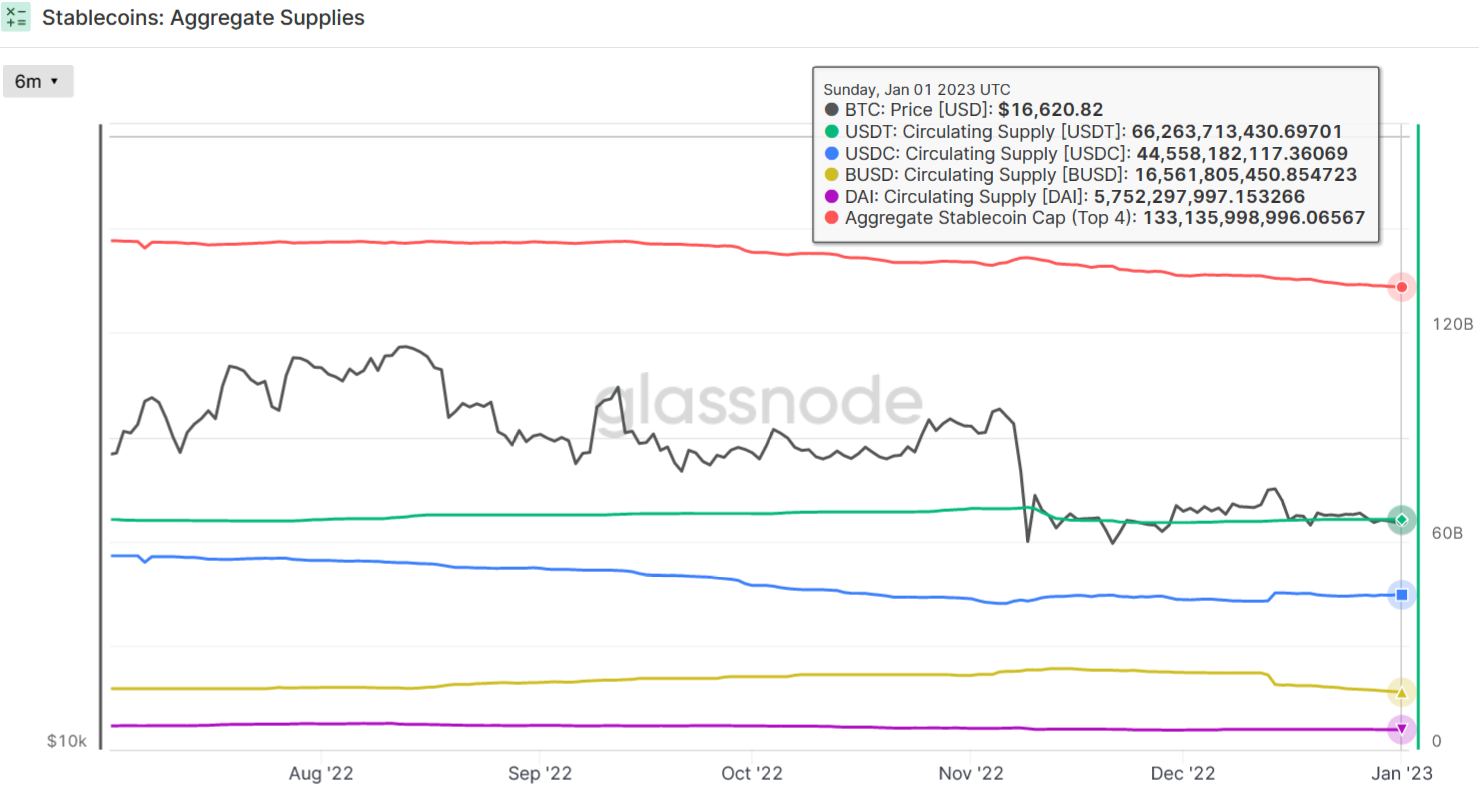1479x801 pixels.
Task: Click the glassnode watermark logo
Action: click(x=758, y=402)
